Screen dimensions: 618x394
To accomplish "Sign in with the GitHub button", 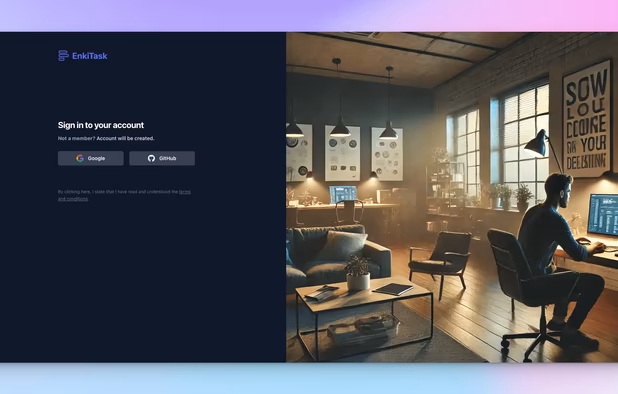I will click(162, 158).
